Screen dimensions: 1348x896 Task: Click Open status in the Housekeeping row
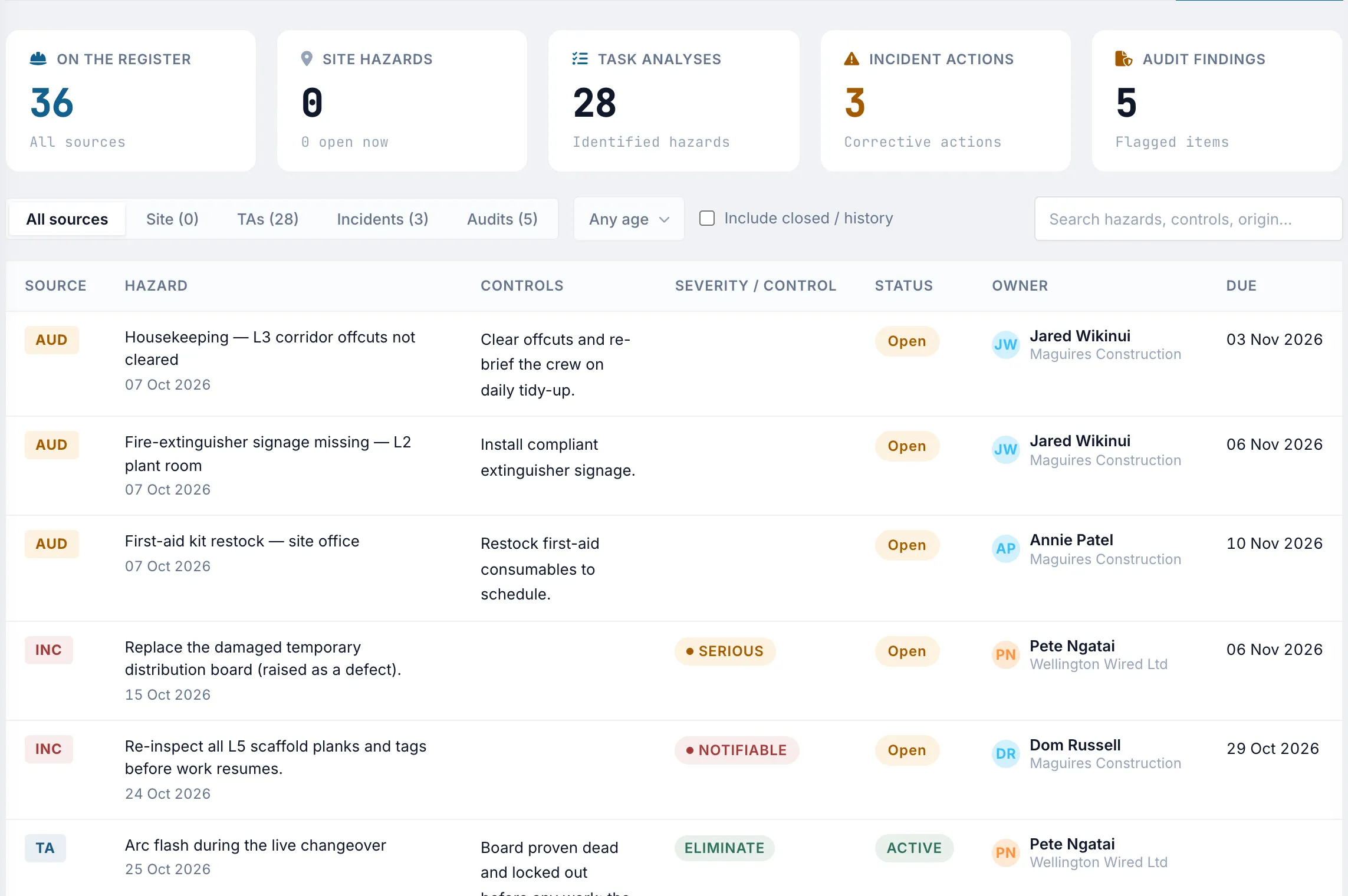point(907,341)
